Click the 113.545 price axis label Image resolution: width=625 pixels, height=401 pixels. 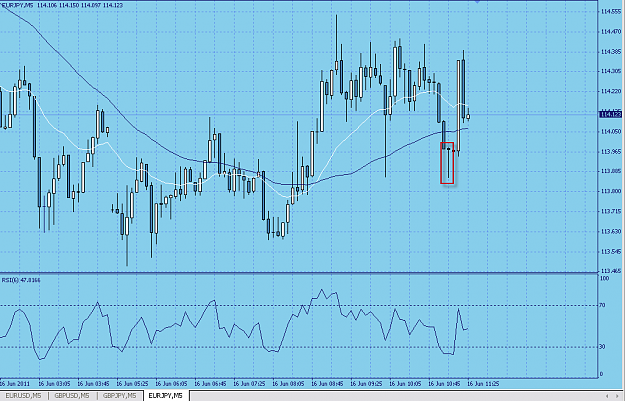pos(610,252)
